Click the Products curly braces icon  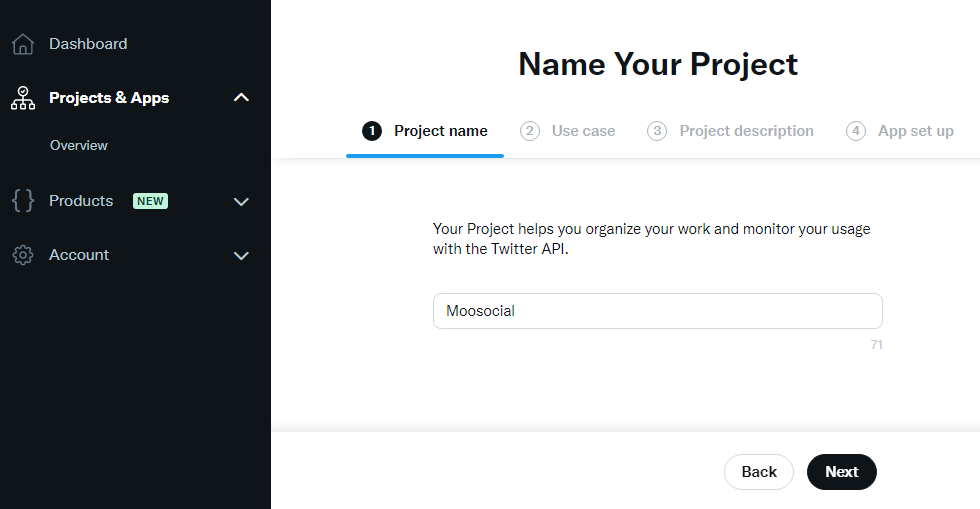click(x=23, y=201)
